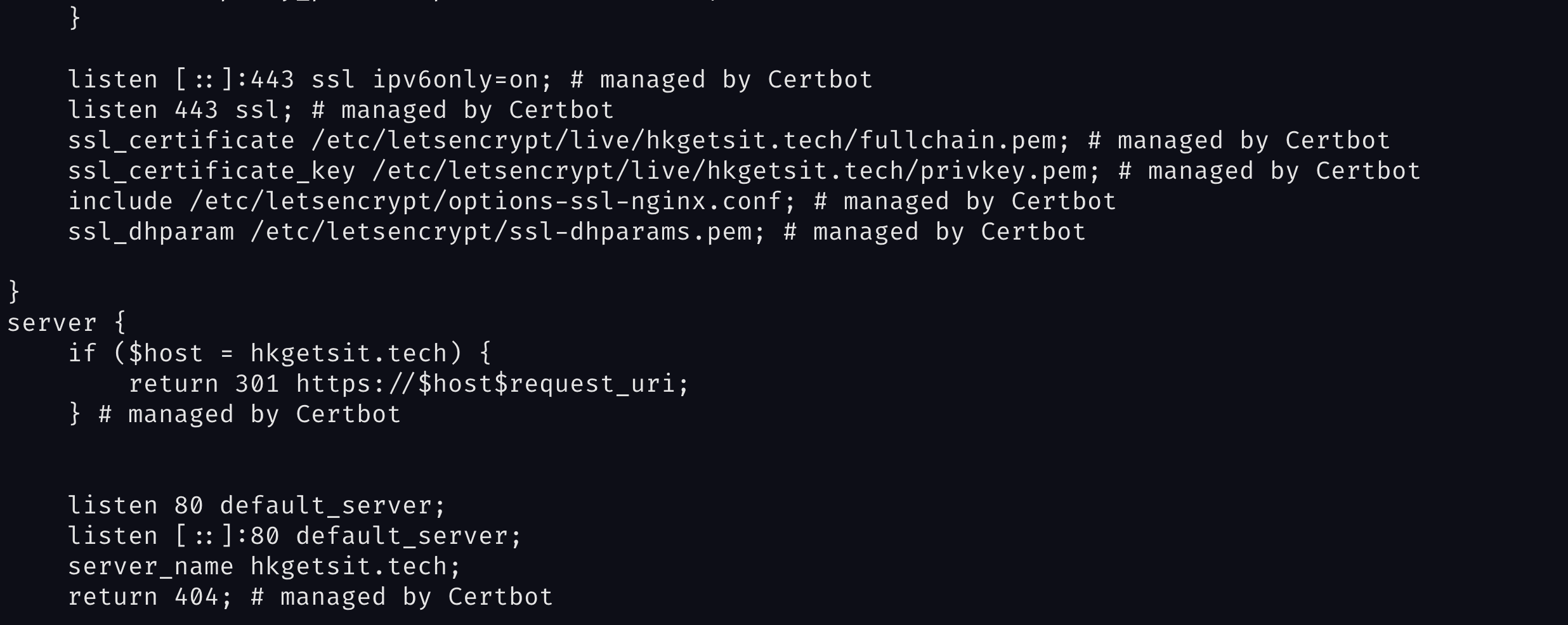Click the indented closing brace at top
Viewport: 1568px width, 625px height.
click(75, 18)
